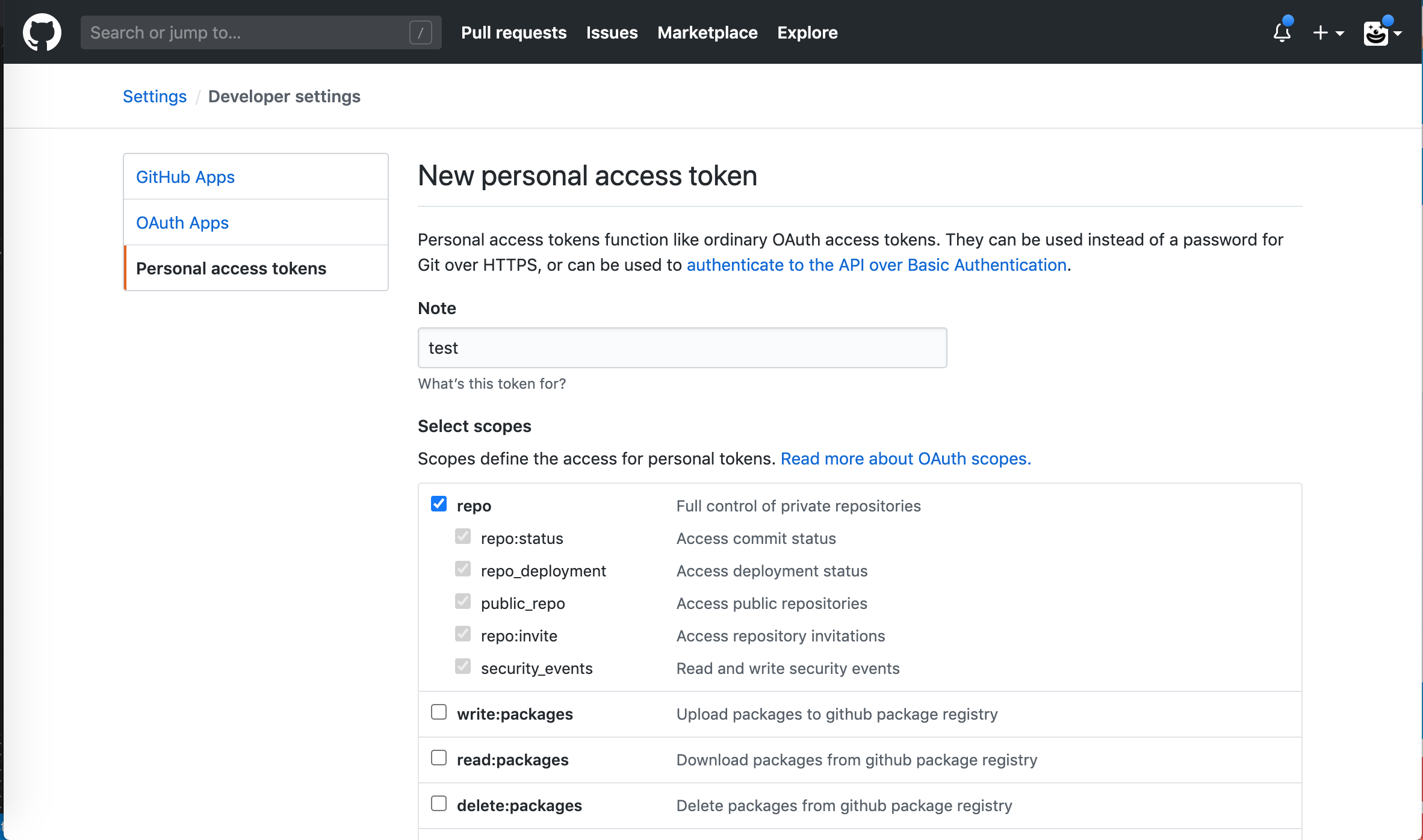Check the read:packages scope box
The height and width of the screenshot is (840, 1423).
tap(439, 758)
